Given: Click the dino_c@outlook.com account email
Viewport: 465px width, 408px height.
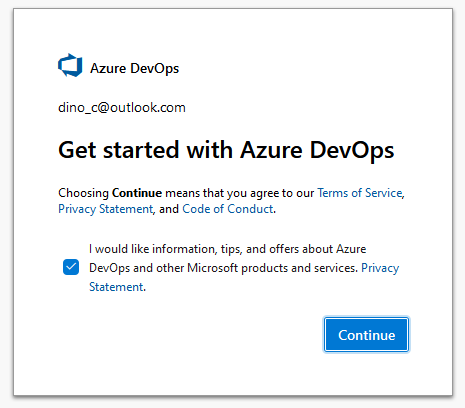Looking at the screenshot, I should point(122,108).
